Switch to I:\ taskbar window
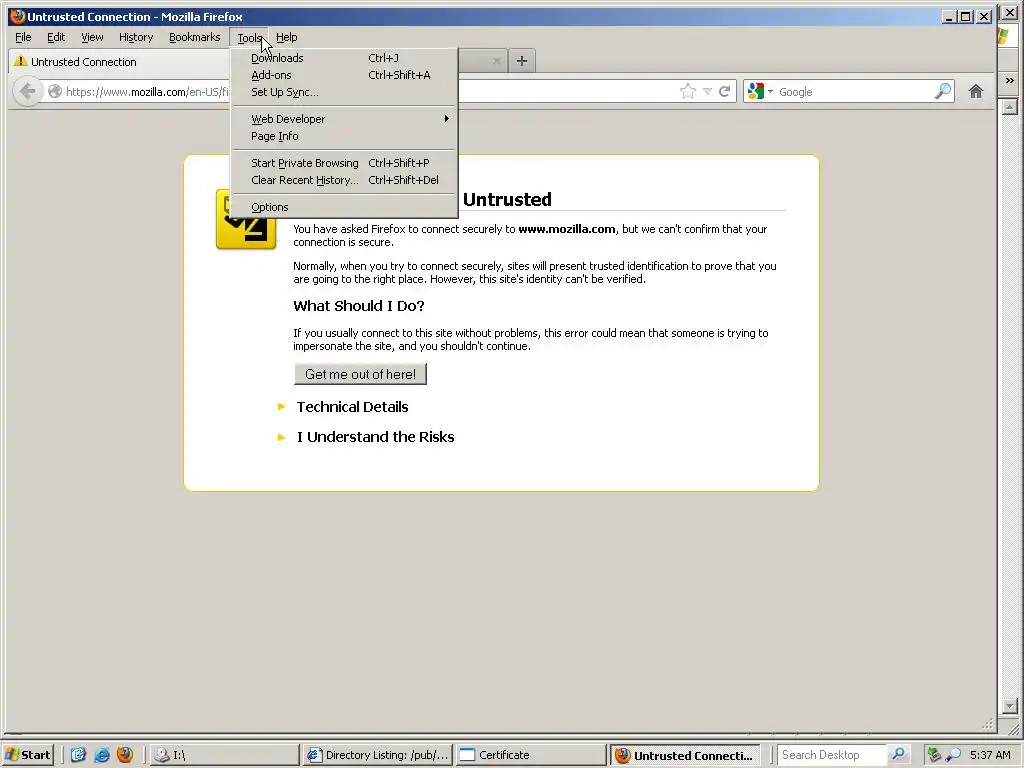 tap(223, 755)
